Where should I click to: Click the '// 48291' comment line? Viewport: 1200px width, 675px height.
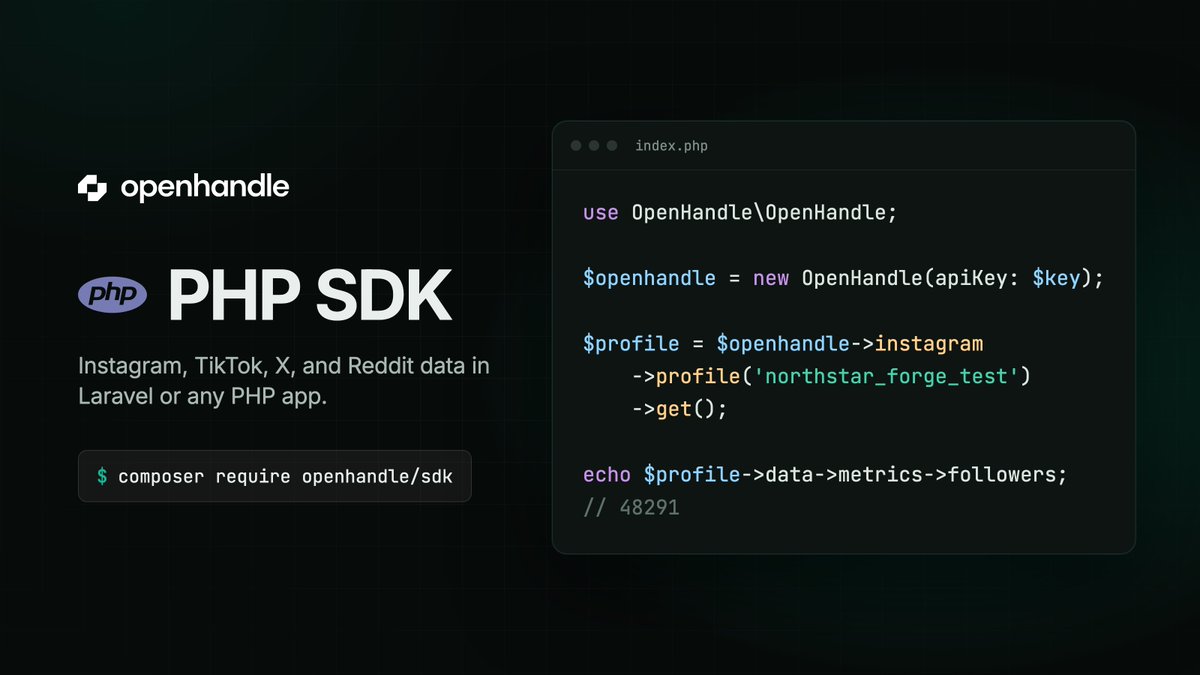coord(631,507)
